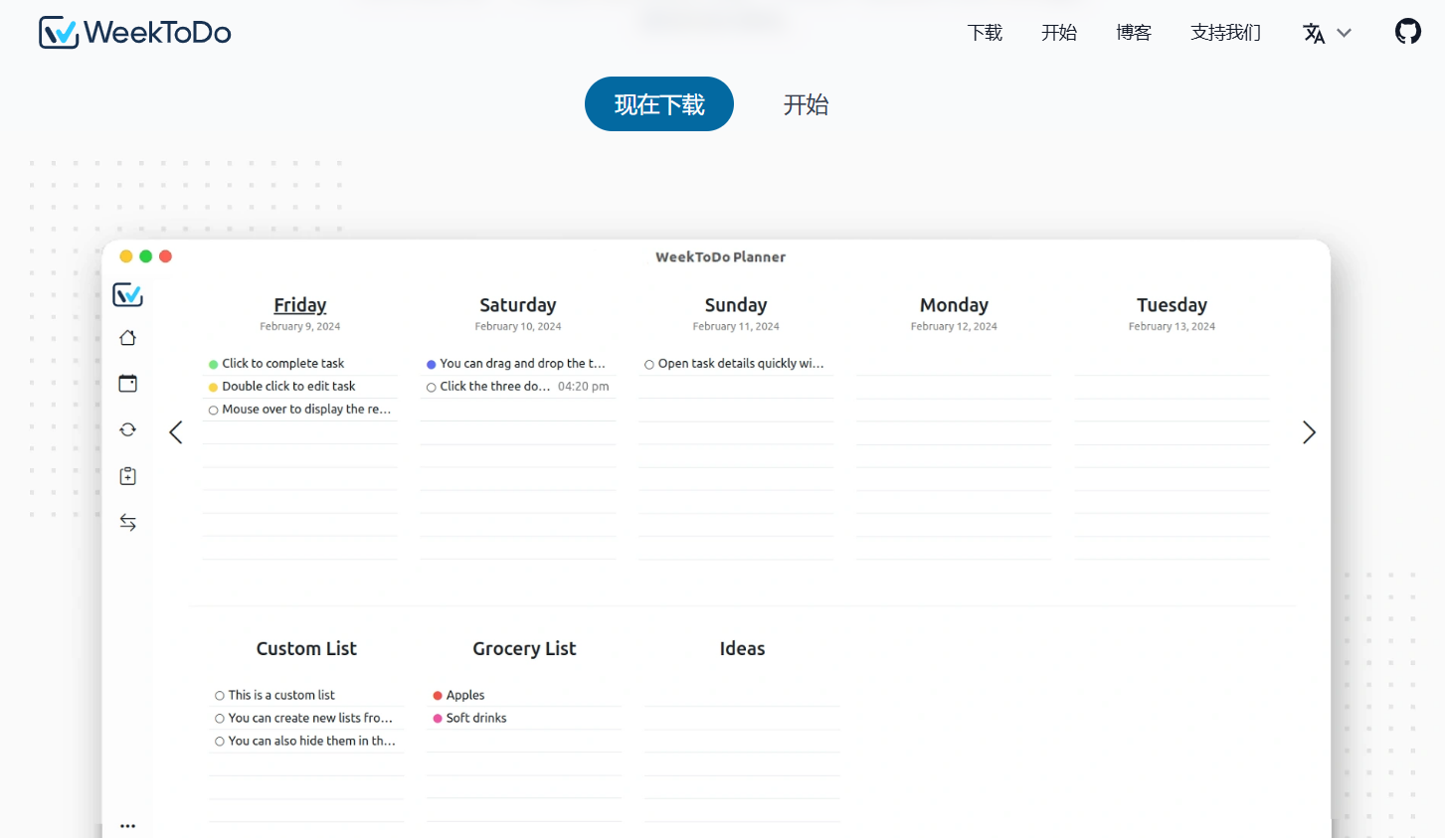The image size is (1445, 840).
Task: Click the green window control dot
Action: (x=145, y=256)
